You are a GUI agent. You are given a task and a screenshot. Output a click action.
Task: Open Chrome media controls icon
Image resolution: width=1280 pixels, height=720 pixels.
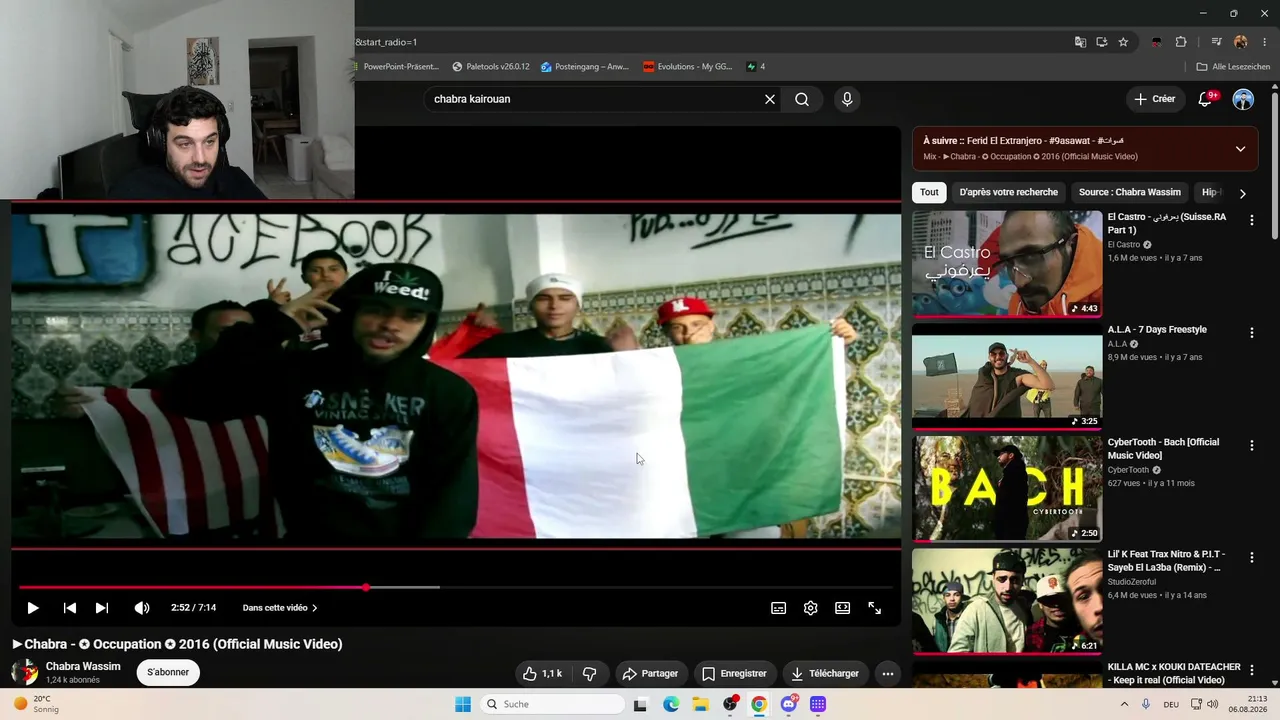click(1216, 42)
